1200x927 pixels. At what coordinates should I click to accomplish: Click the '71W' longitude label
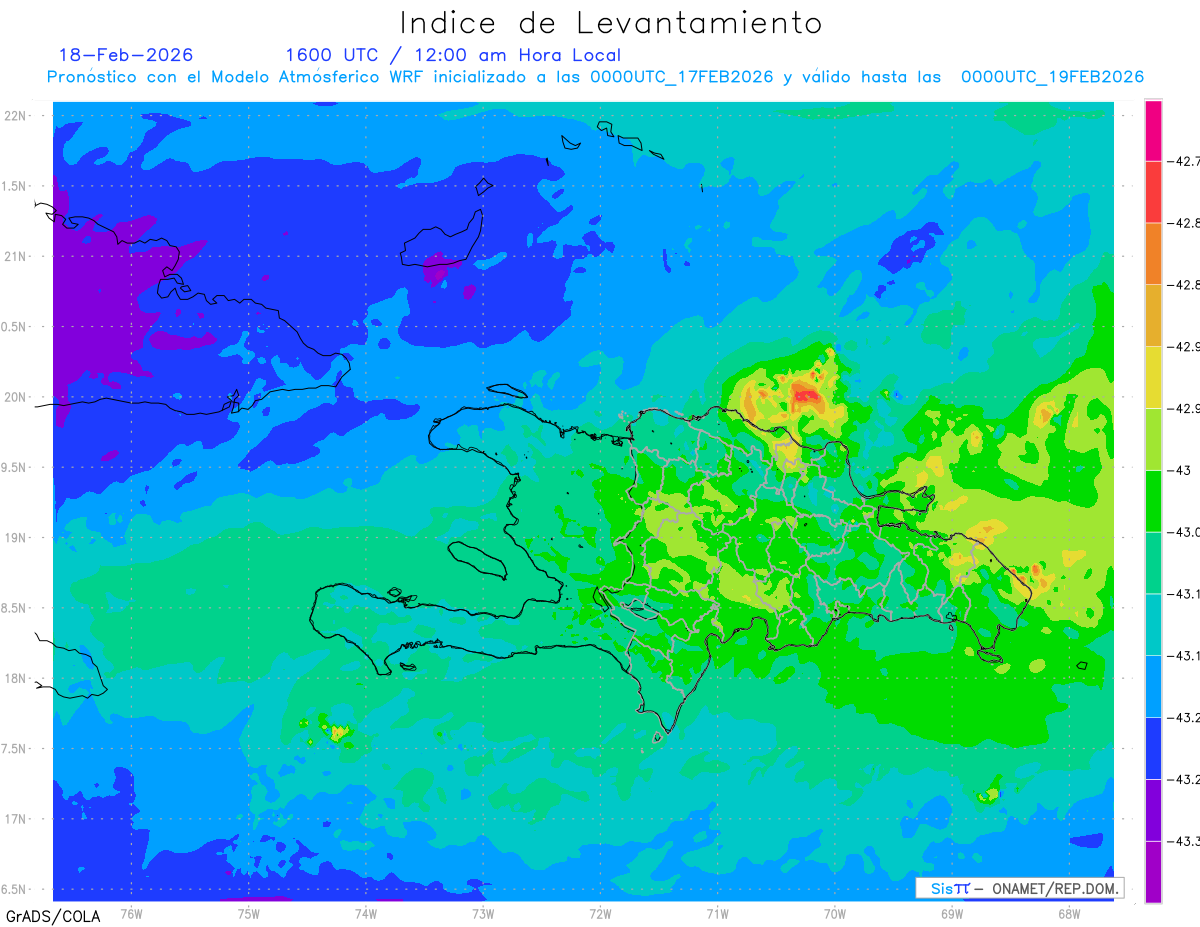[x=717, y=913]
